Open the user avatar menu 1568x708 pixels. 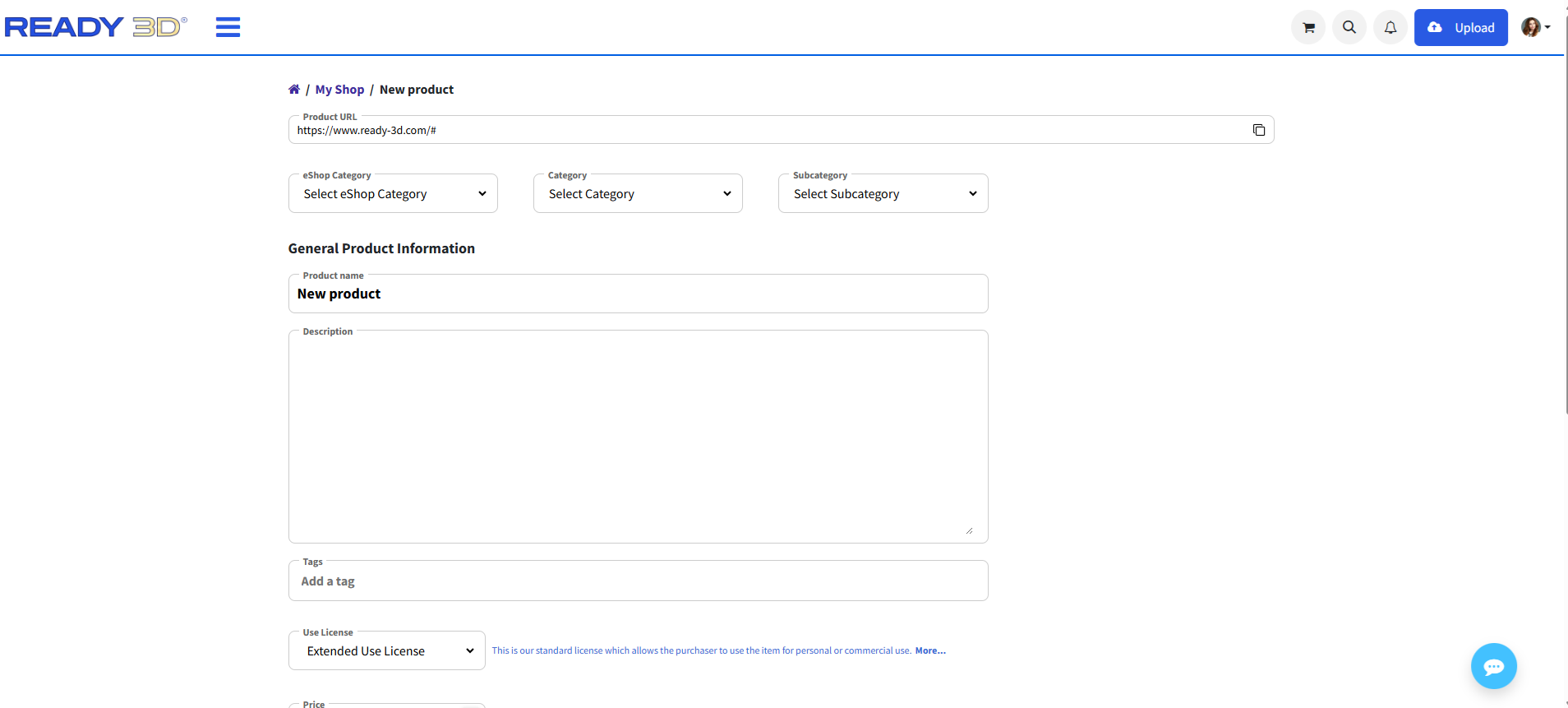point(1535,27)
